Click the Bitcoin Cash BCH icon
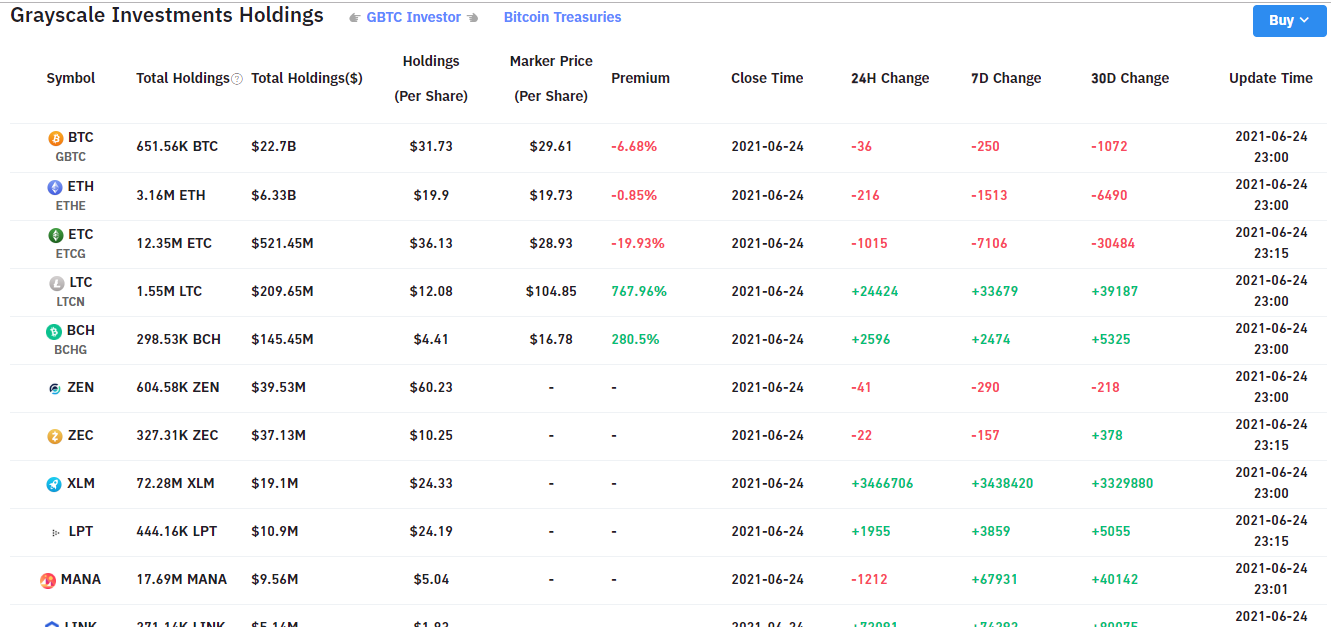Image resolution: width=1331 pixels, height=627 pixels. (54, 331)
